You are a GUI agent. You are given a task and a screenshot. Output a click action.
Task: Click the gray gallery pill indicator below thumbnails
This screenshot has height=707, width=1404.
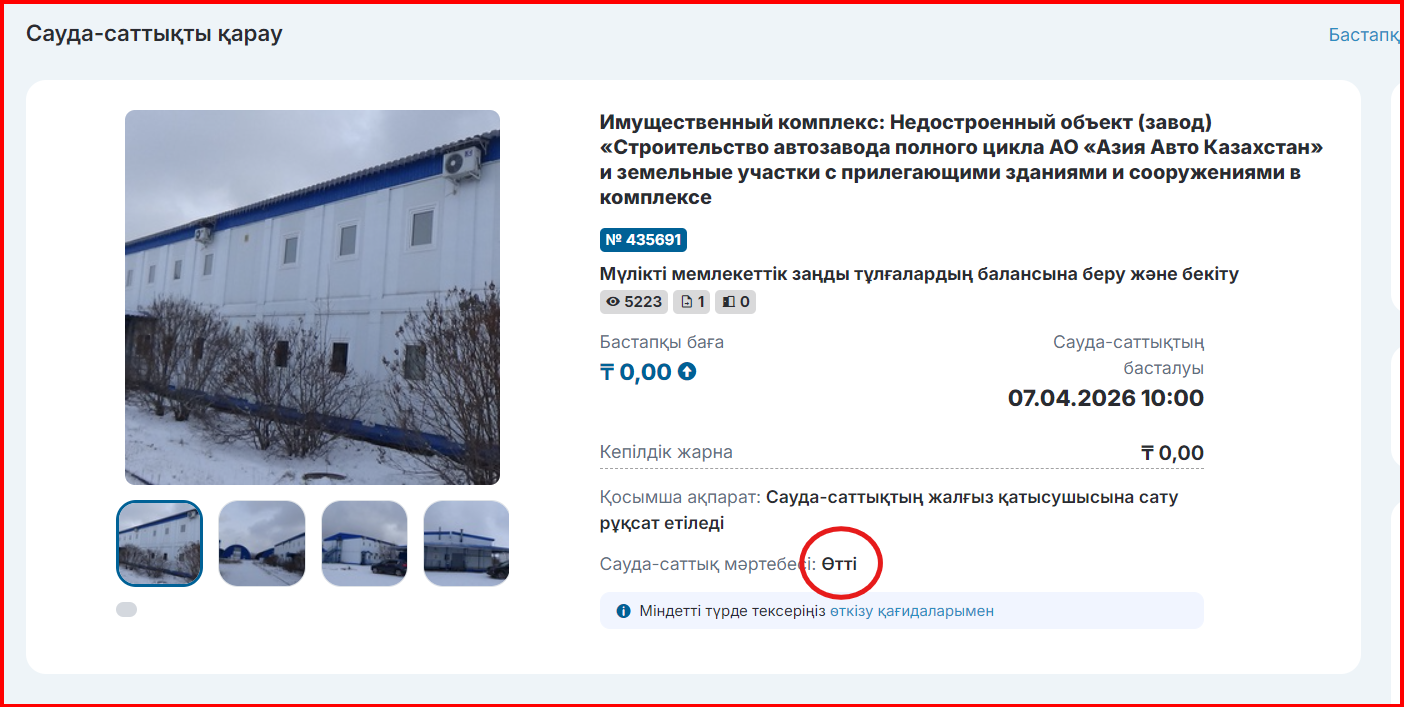(127, 610)
